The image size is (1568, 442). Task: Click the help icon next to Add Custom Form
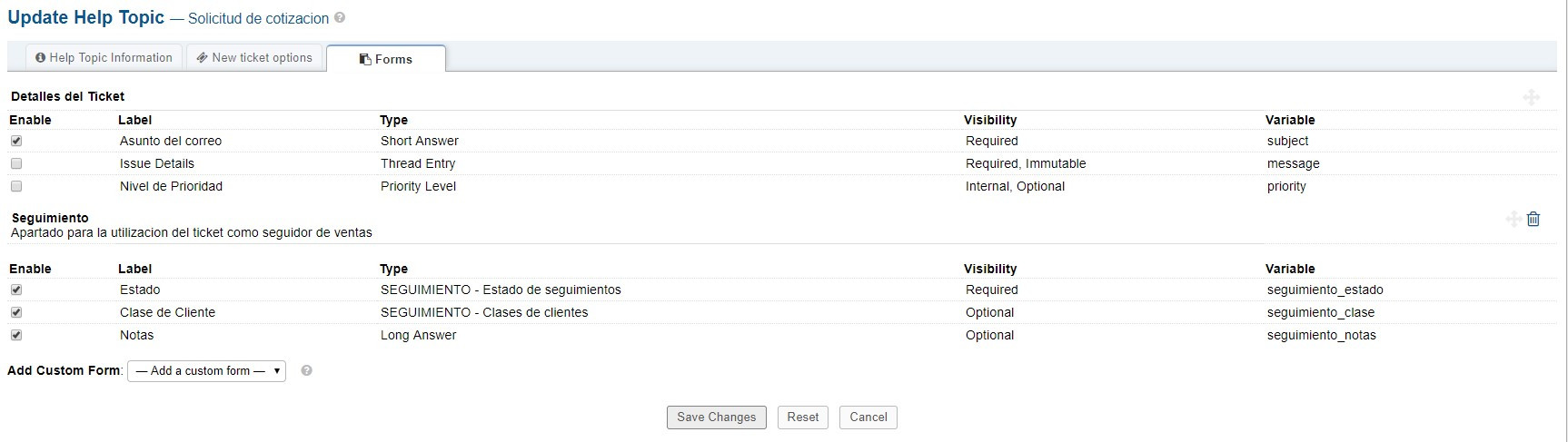click(307, 370)
